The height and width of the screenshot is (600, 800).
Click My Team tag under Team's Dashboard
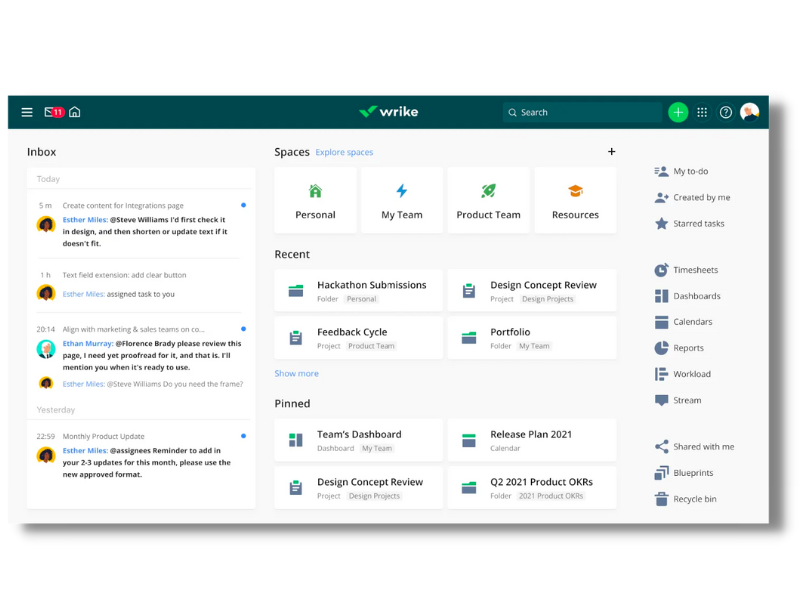pos(377,448)
